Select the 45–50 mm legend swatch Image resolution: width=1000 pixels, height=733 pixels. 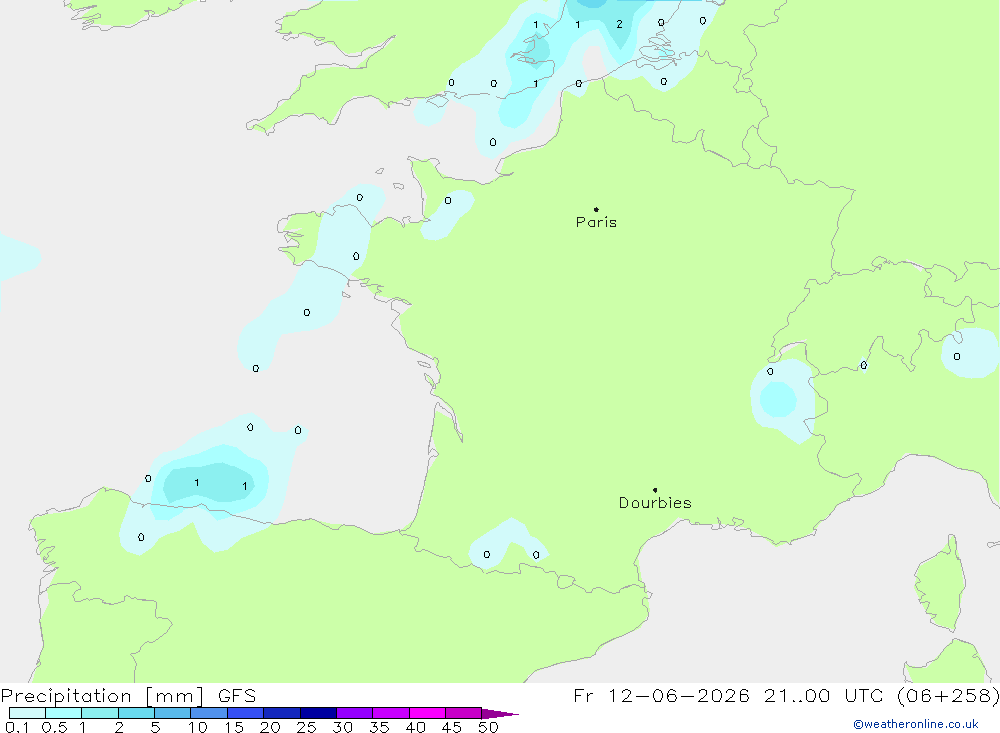[x=464, y=713]
